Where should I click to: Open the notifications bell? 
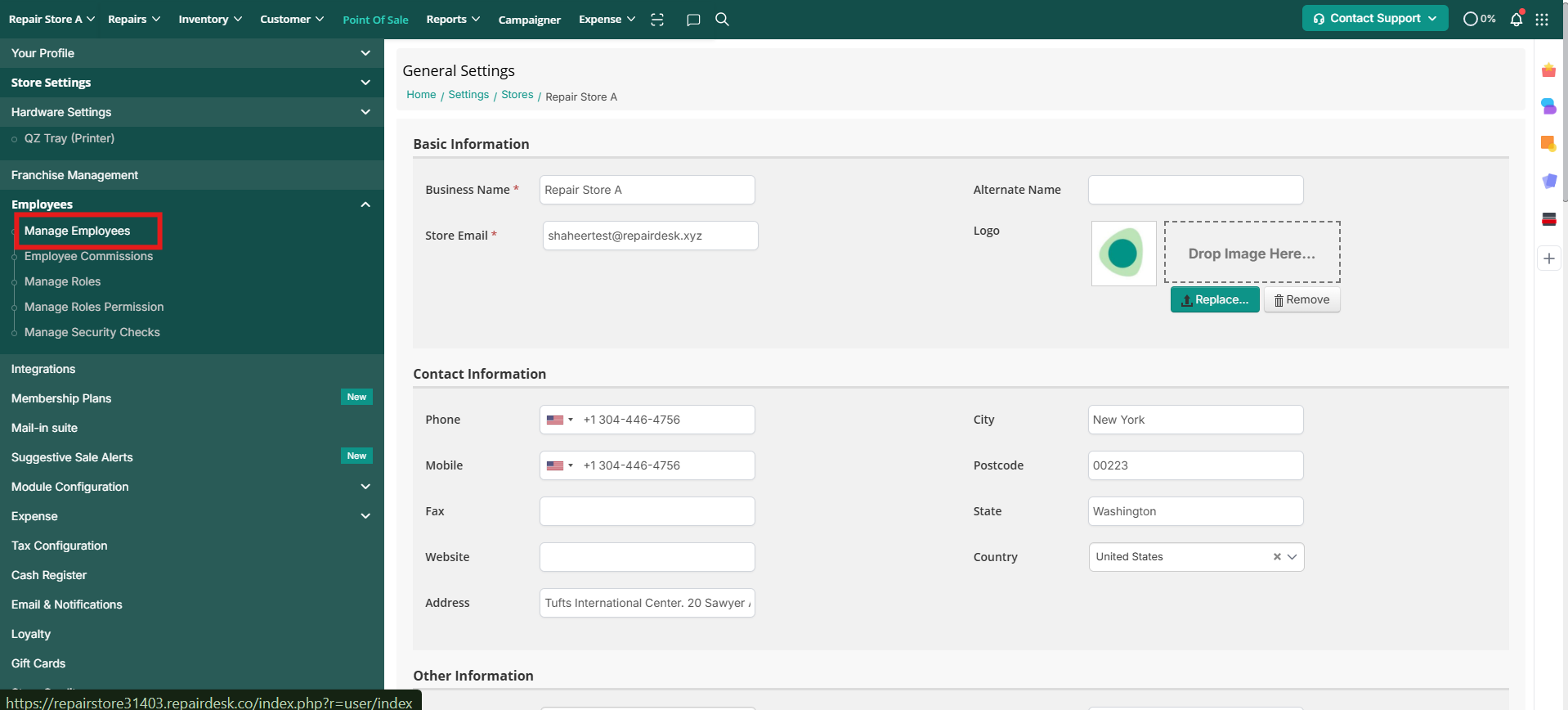pos(1516,19)
